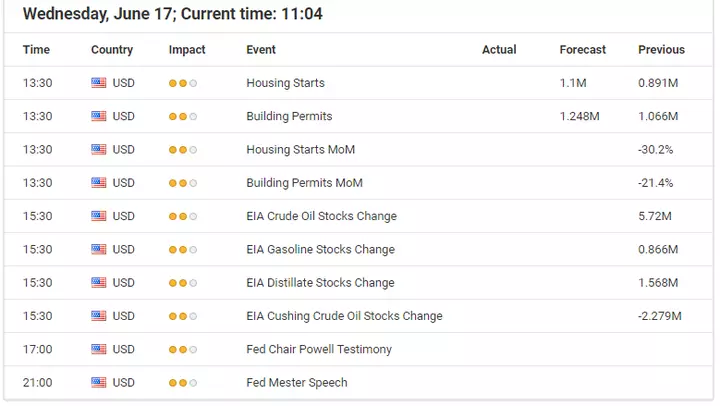
Task: Sort by the Impact column header
Action: click(187, 50)
